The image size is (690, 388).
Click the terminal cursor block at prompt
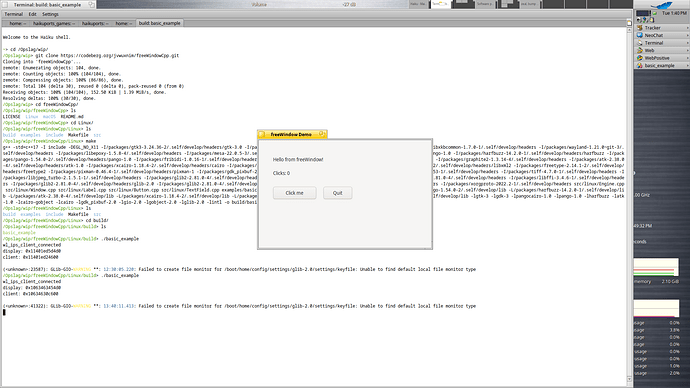(4, 312)
